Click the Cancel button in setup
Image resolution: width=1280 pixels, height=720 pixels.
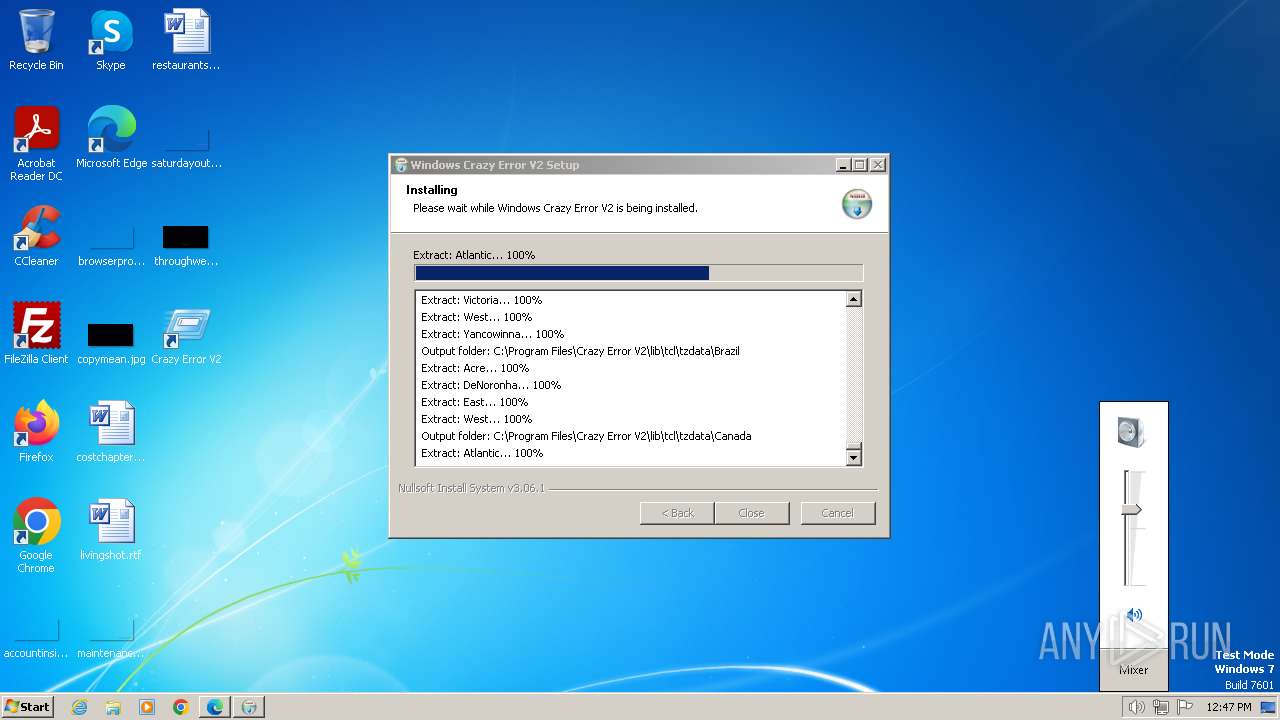(x=837, y=513)
